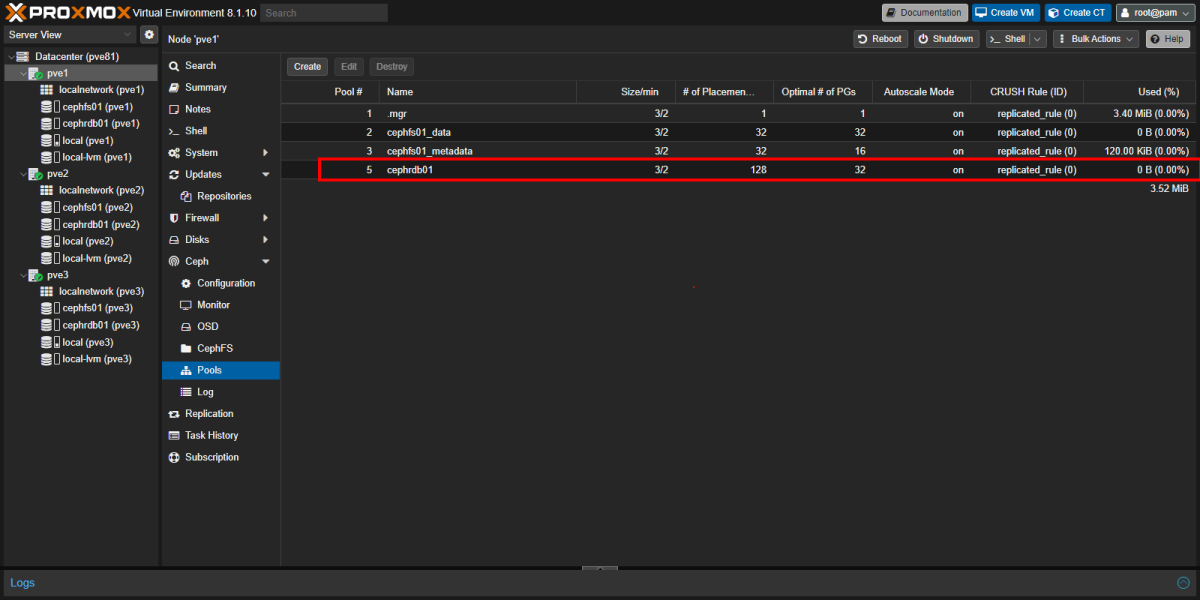This screenshot has height=600, width=1200.
Task: Click the Search magnifier icon in node menu
Action: (174, 66)
